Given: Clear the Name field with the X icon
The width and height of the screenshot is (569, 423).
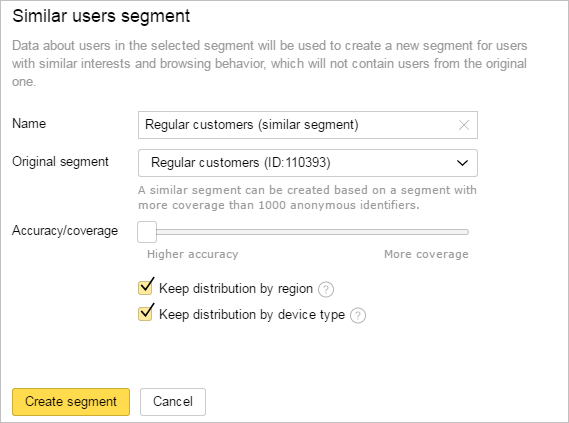Looking at the screenshot, I should 464,125.
